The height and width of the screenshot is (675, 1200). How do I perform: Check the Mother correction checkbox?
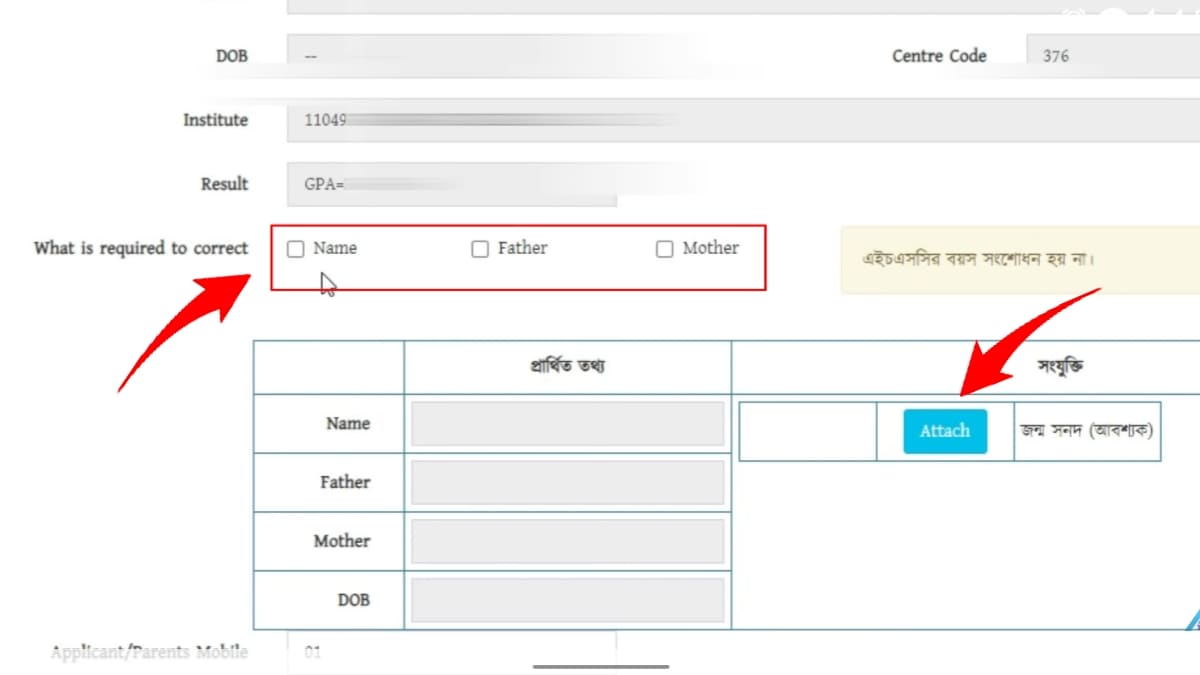(x=664, y=249)
